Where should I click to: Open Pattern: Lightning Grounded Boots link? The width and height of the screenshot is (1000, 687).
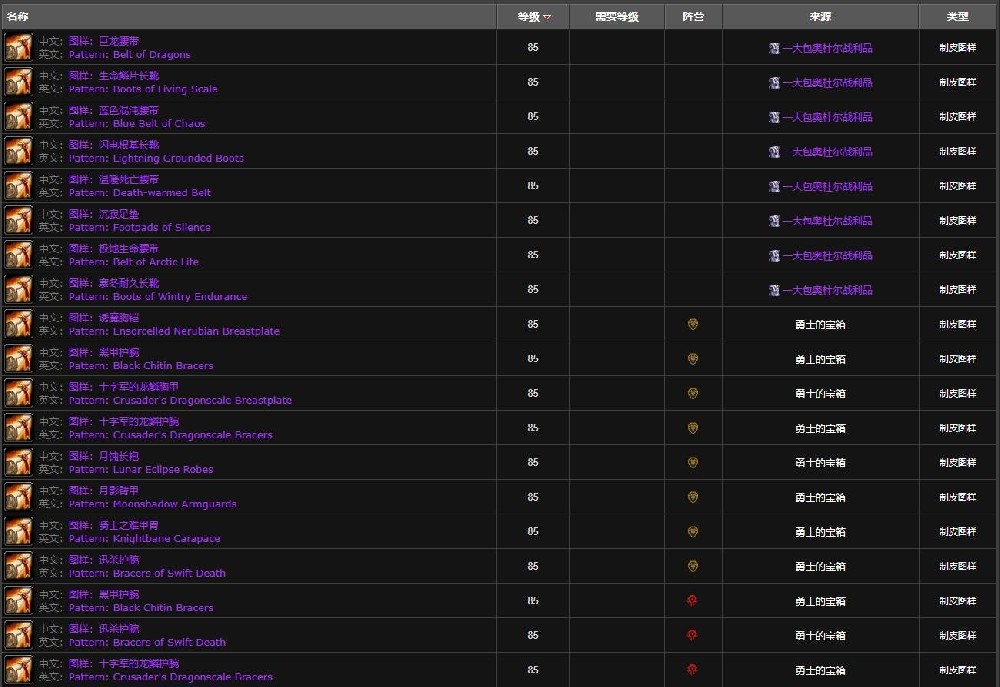coord(156,158)
